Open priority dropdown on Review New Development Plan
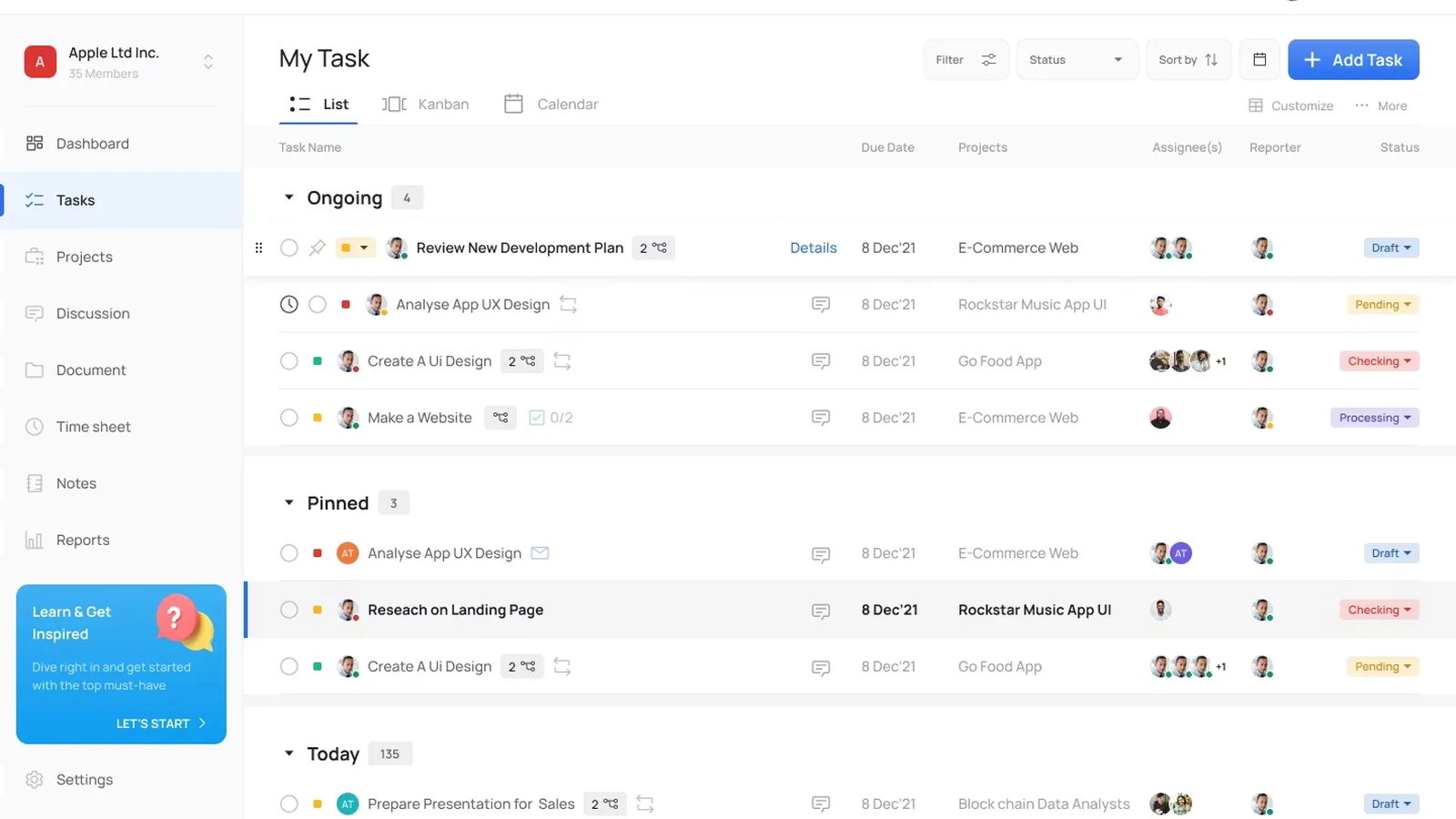 (x=356, y=248)
